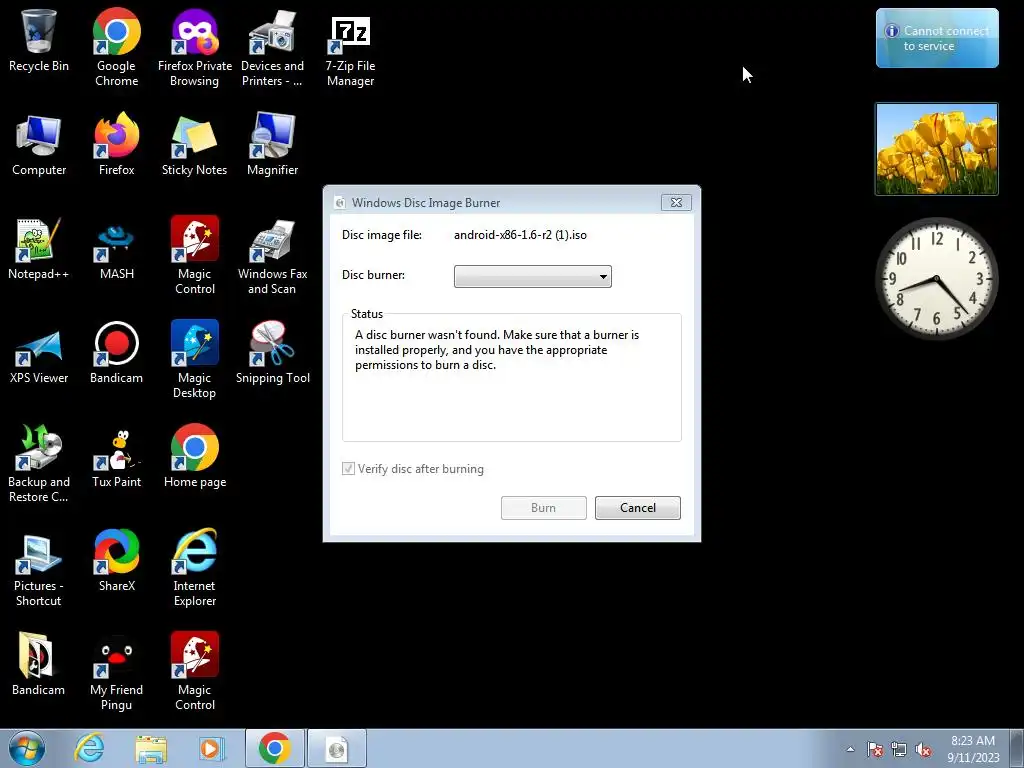The image size is (1024, 768).
Task: Show hidden system tray icons arrow
Action: coord(850,749)
